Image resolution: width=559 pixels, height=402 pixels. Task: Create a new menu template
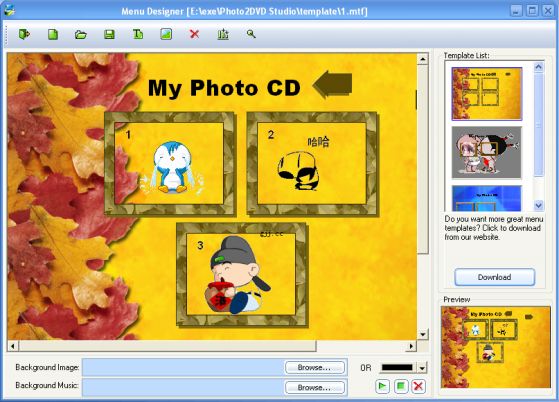pos(53,34)
